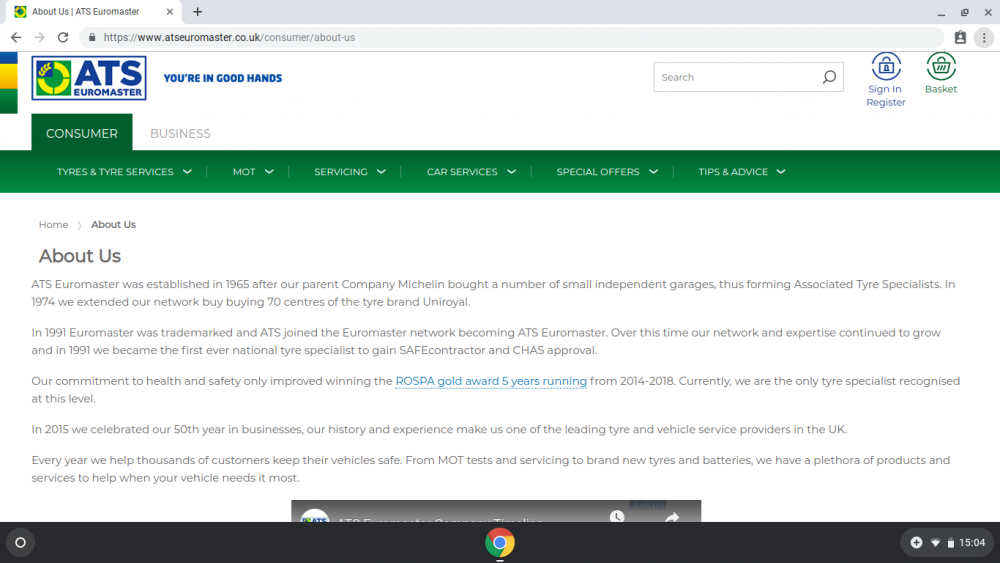Viewport: 1000px width, 563px height.
Task: Reload the page
Action: coord(62,38)
